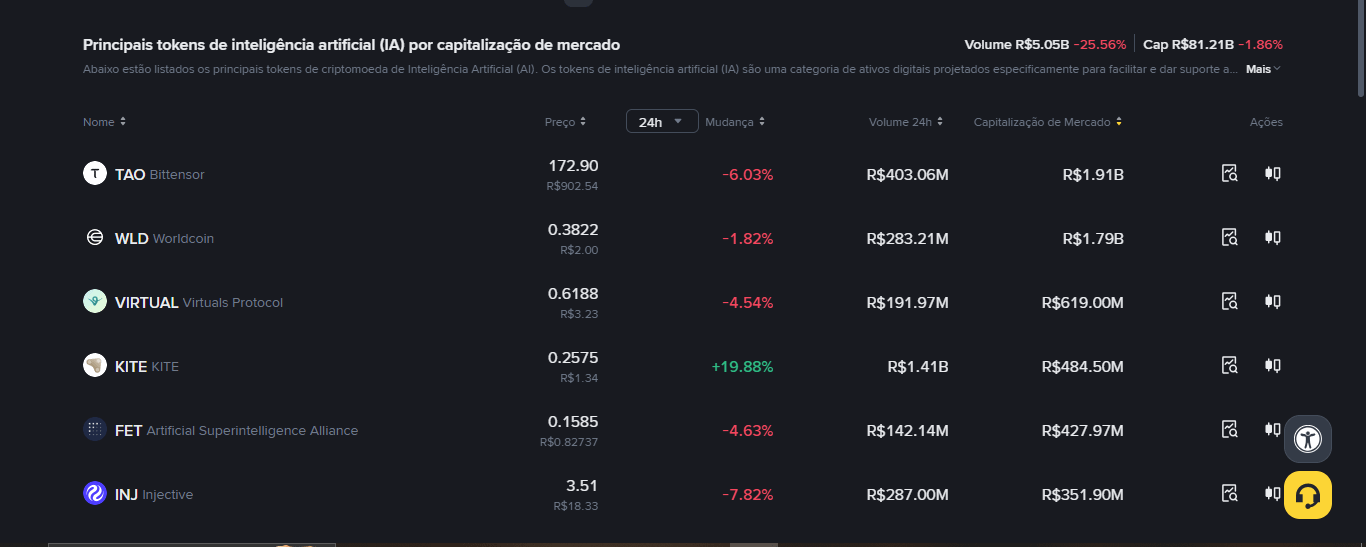Image resolution: width=1366 pixels, height=547 pixels.
Task: Sort by Volume 24h column
Action: point(905,122)
